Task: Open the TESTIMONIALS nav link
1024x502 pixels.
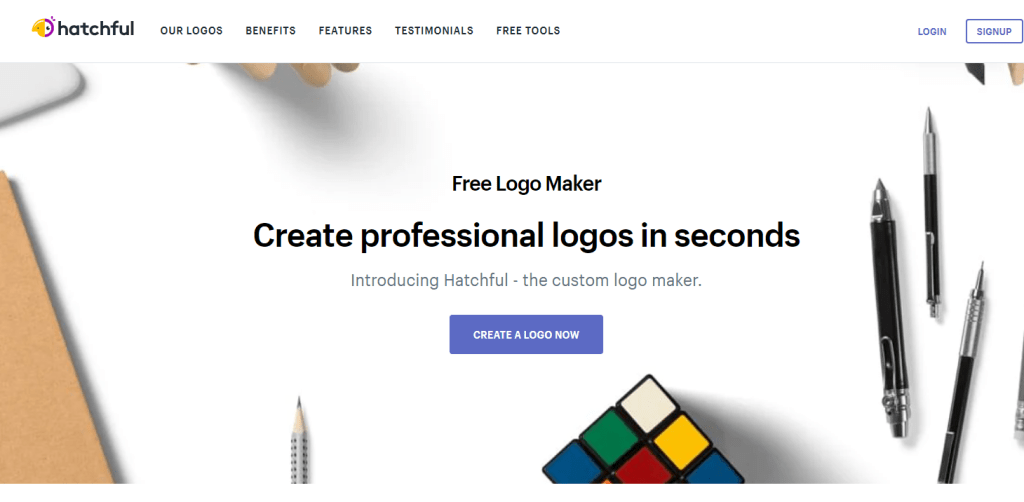Action: pos(434,31)
